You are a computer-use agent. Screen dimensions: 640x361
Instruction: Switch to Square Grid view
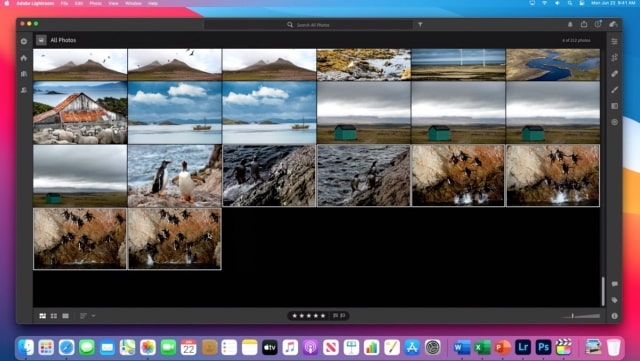coord(54,316)
